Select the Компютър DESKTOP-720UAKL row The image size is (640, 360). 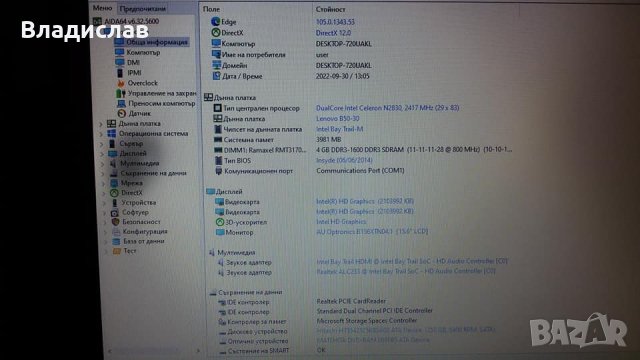(291, 44)
